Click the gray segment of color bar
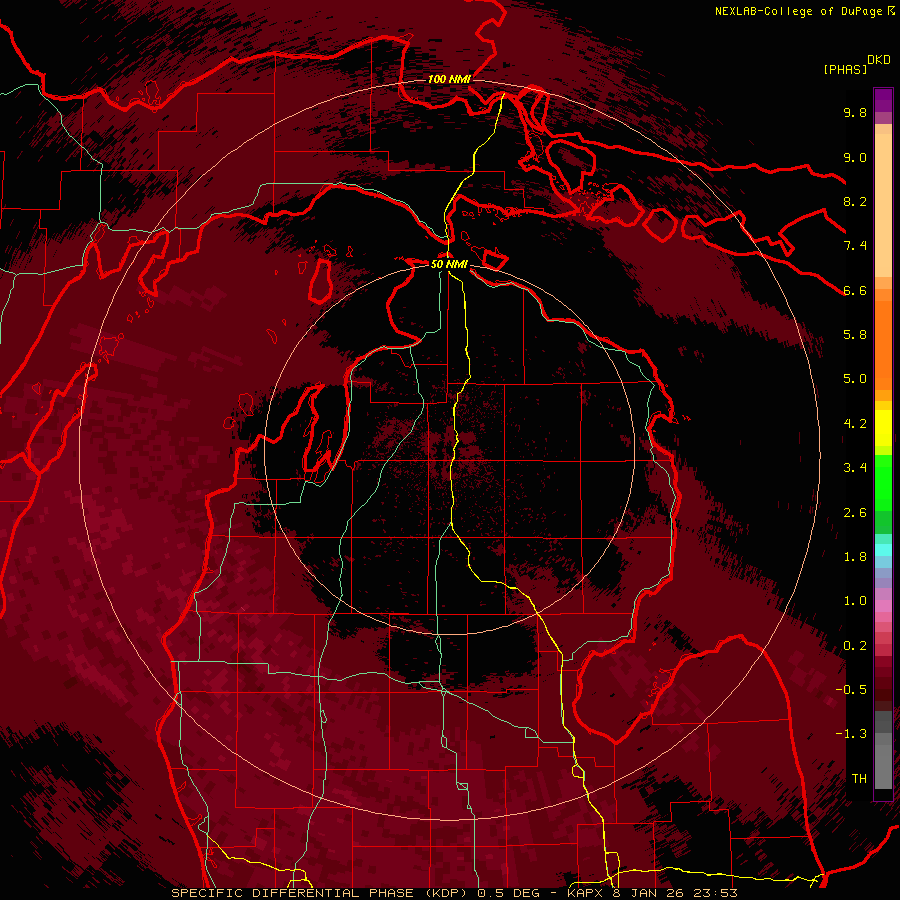This screenshot has height=900, width=900. click(883, 750)
